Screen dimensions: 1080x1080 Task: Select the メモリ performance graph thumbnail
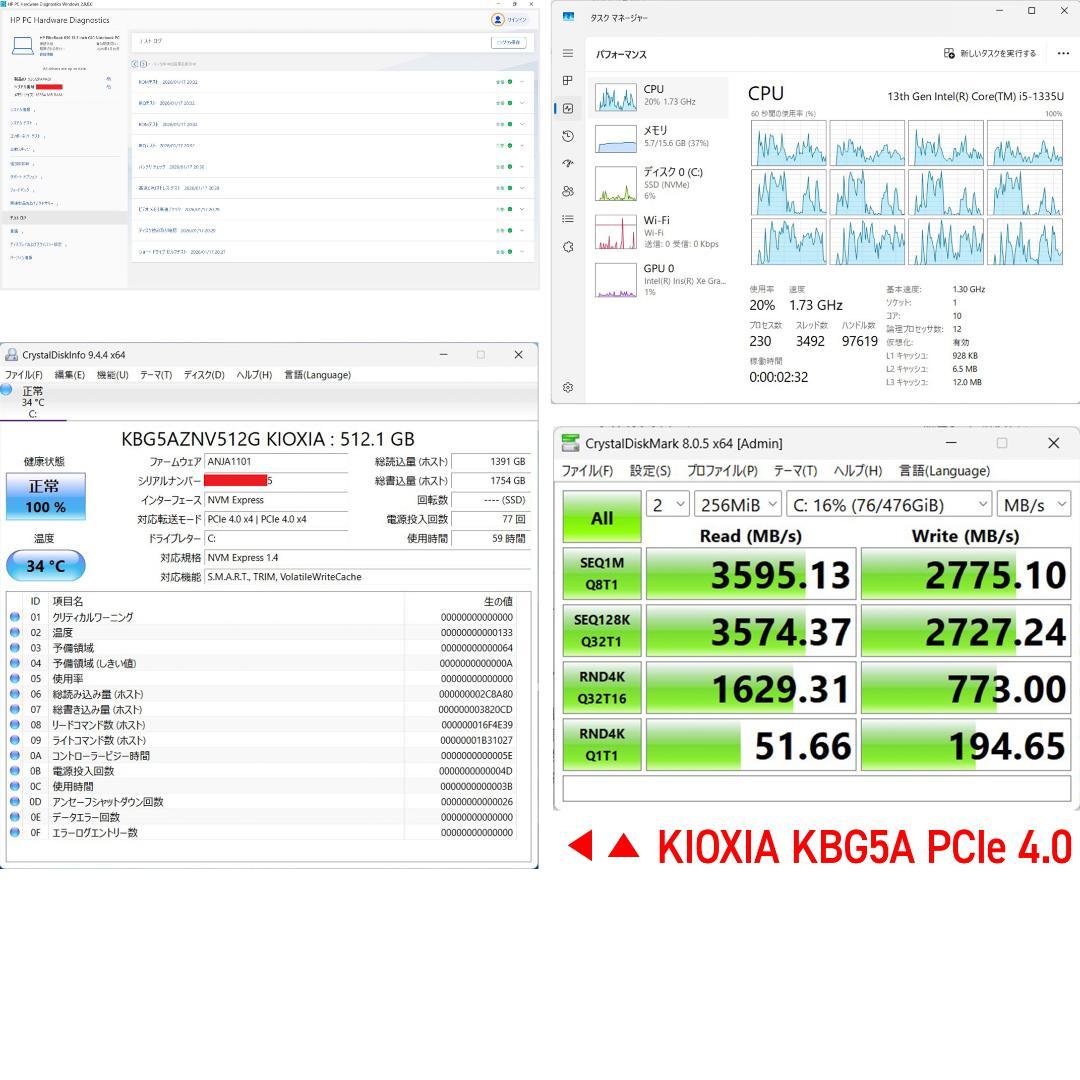click(616, 138)
